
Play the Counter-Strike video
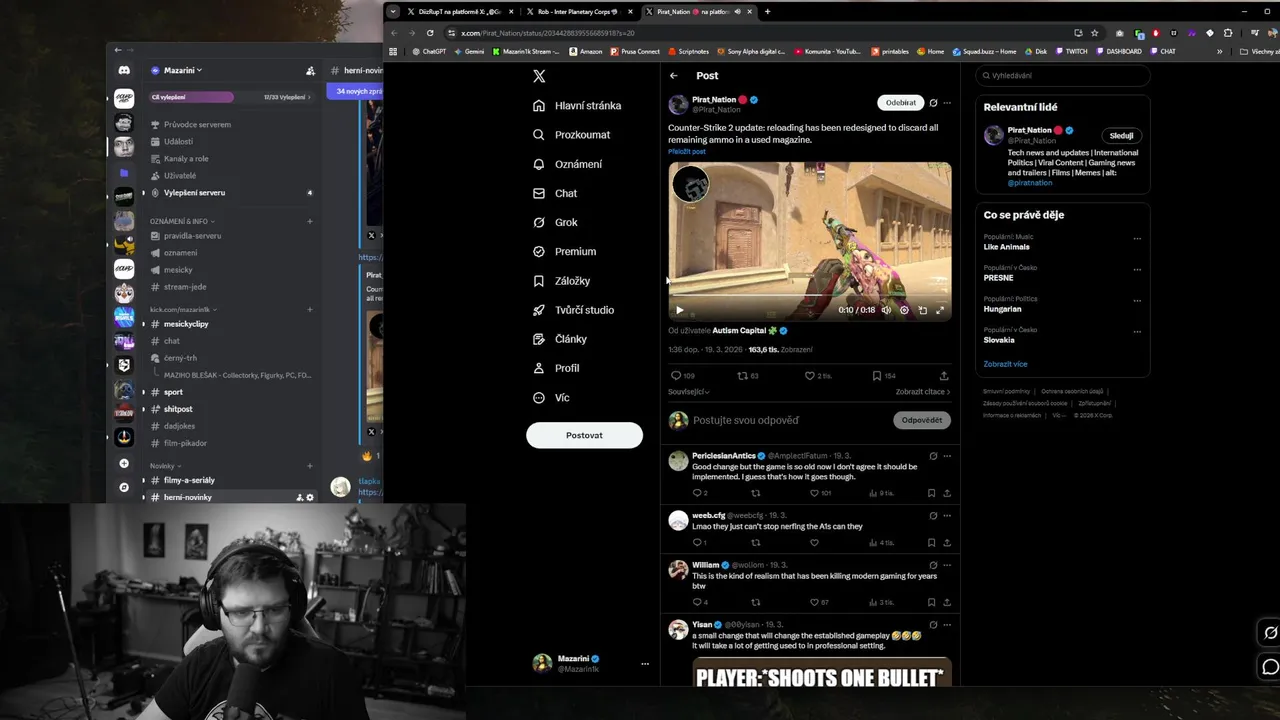pyautogui.click(x=680, y=310)
